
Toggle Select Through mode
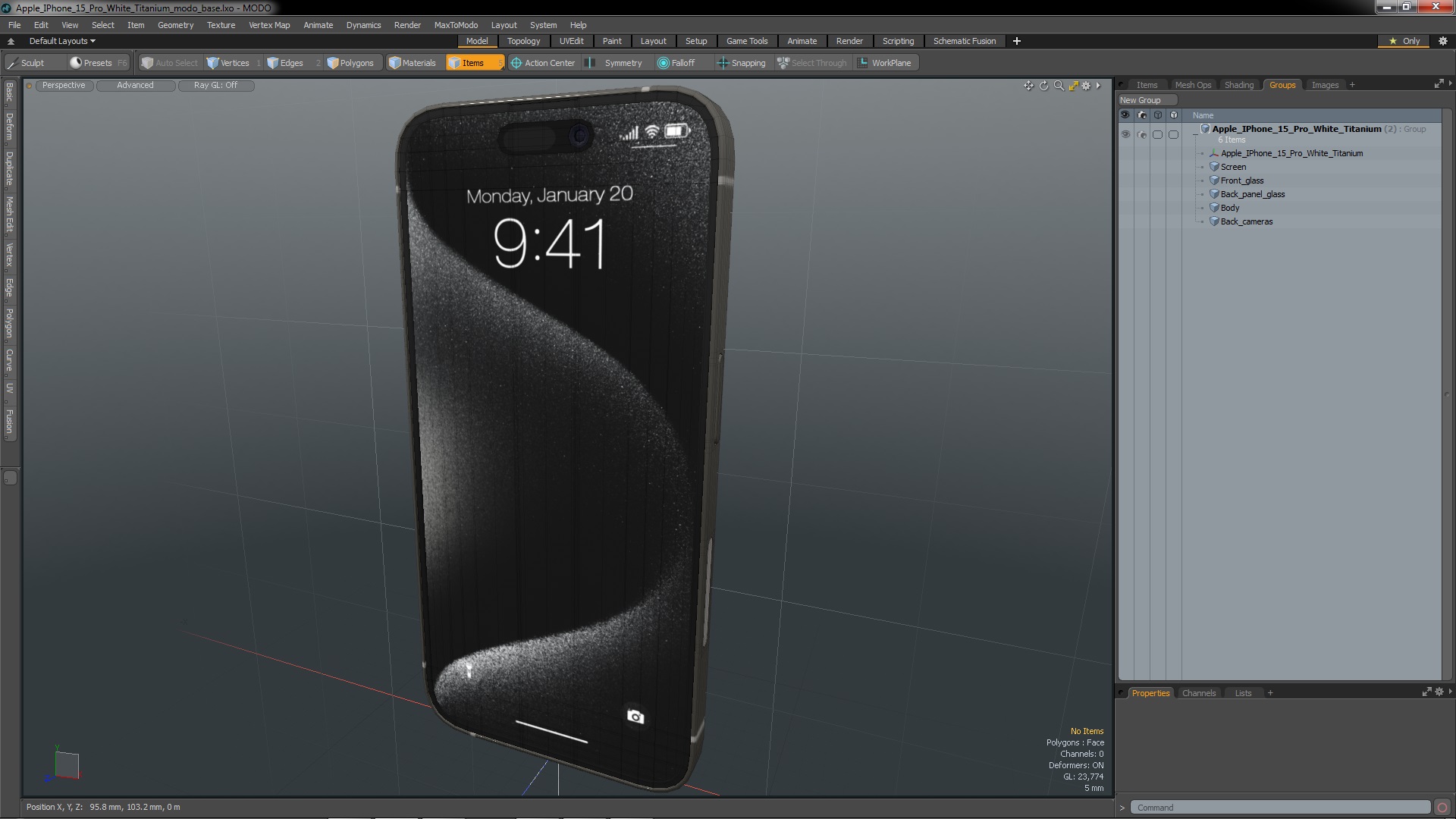pyautogui.click(x=812, y=63)
